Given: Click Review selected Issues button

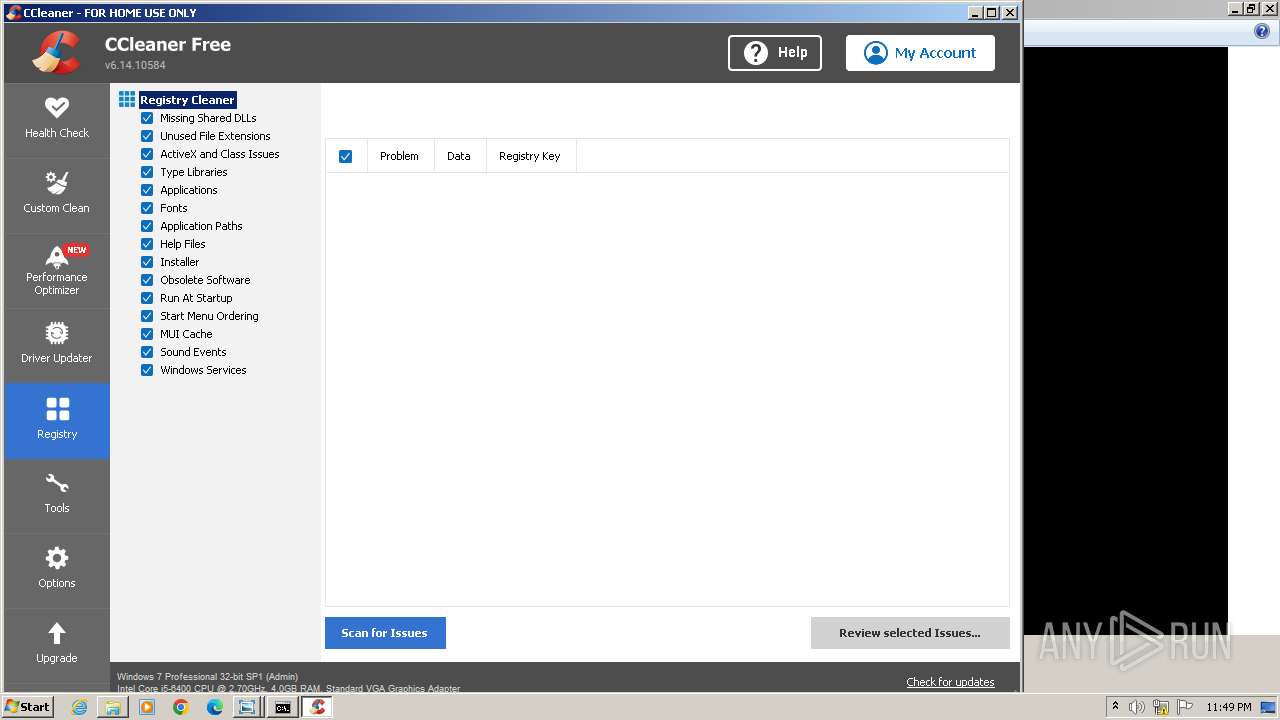Looking at the screenshot, I should pyautogui.click(x=910, y=633).
